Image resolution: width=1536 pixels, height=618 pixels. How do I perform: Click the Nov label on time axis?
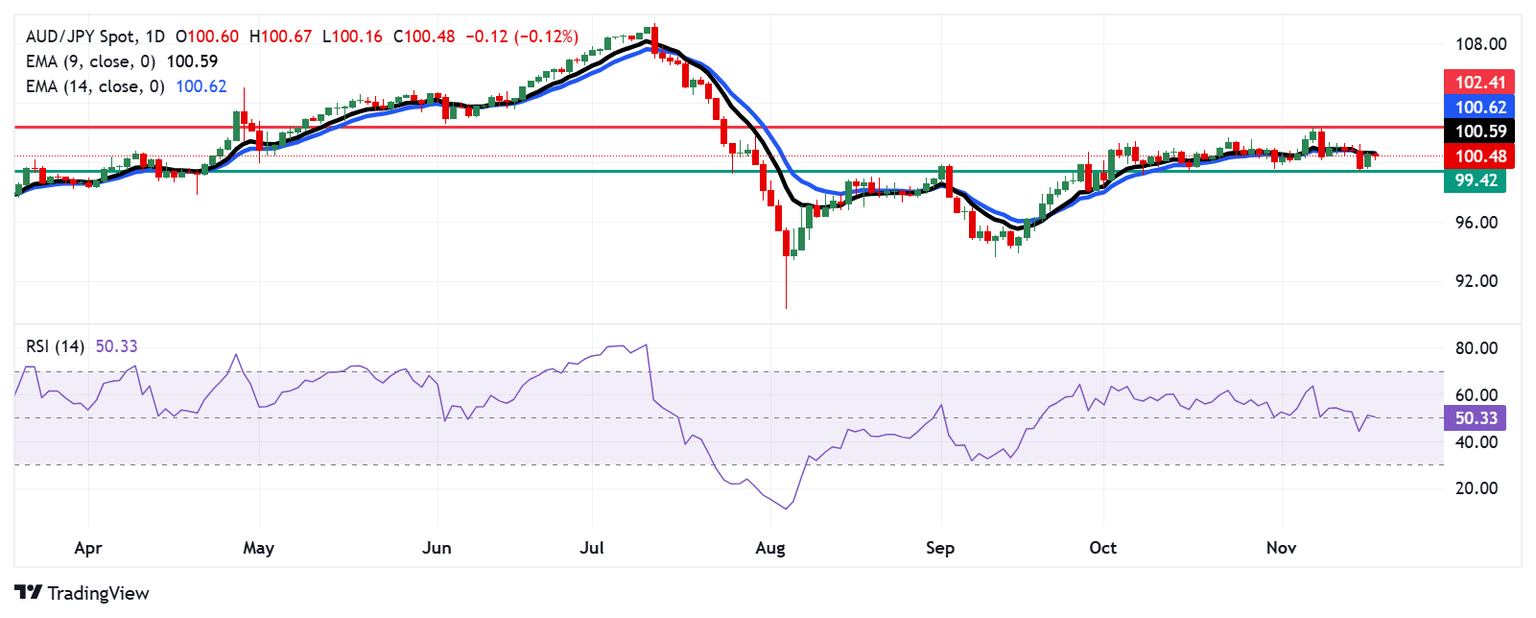[x=1281, y=548]
